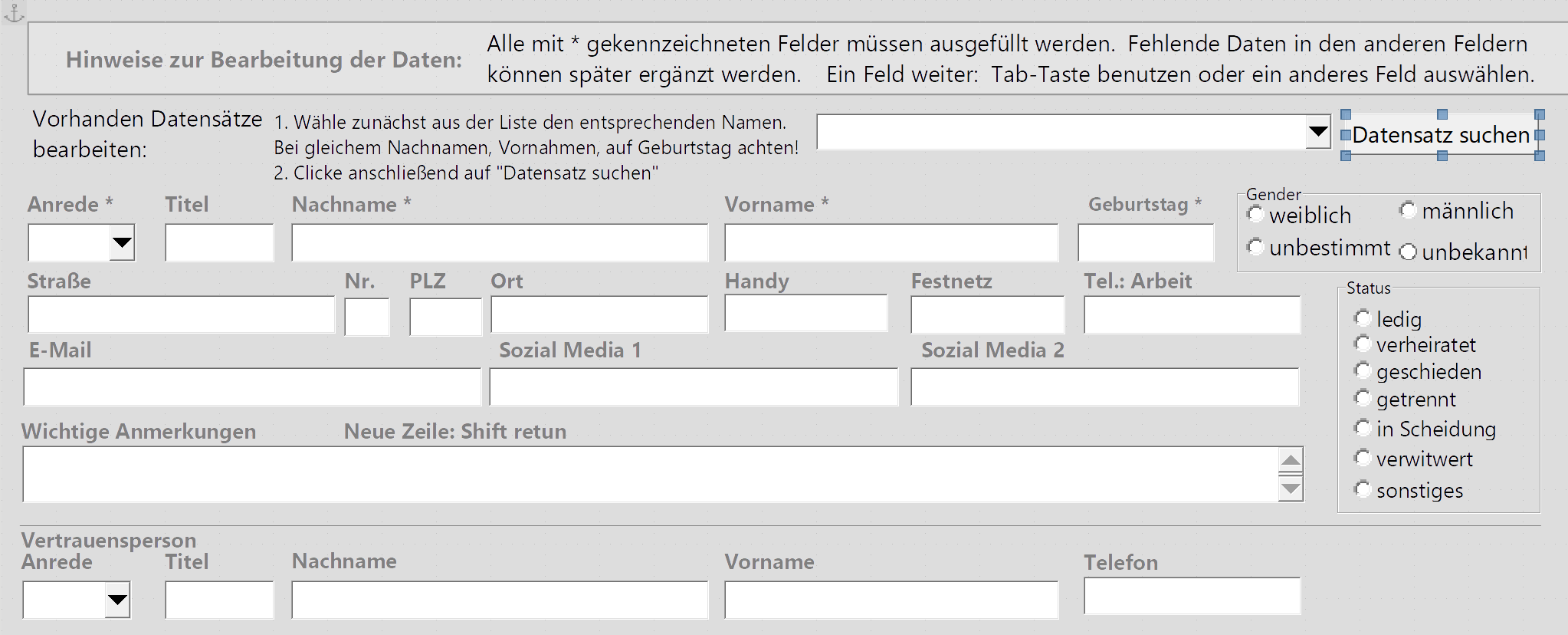Choose unbestimmt as gender
The image size is (1568, 635).
(1255, 247)
